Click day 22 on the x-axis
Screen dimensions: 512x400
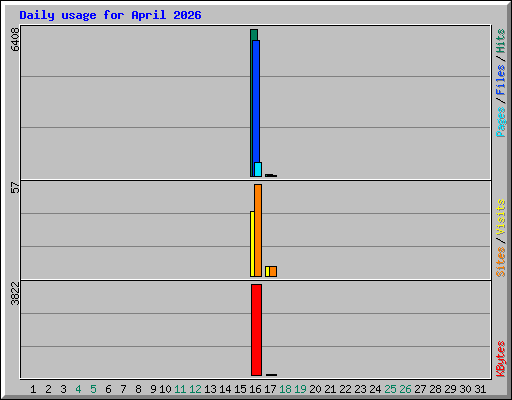click(345, 389)
